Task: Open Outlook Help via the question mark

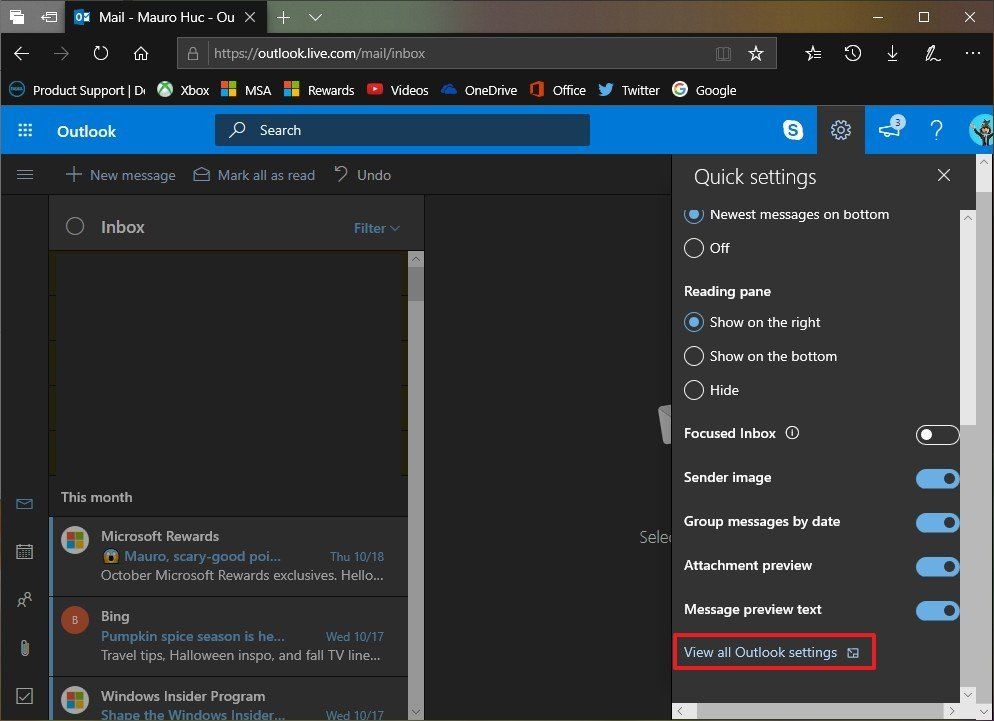Action: [x=937, y=130]
